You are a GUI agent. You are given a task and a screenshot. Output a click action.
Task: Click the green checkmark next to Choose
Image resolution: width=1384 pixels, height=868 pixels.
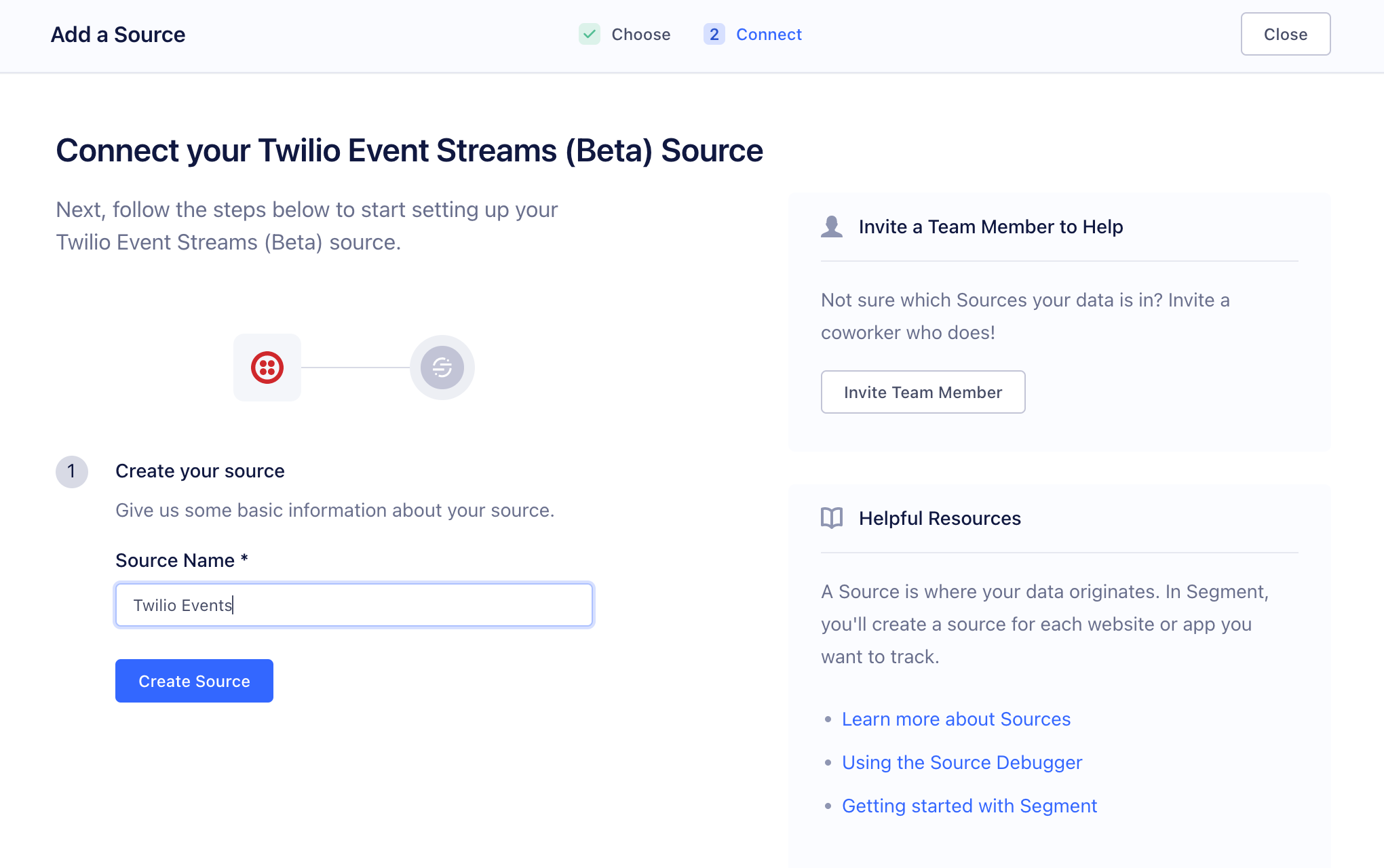pos(590,34)
